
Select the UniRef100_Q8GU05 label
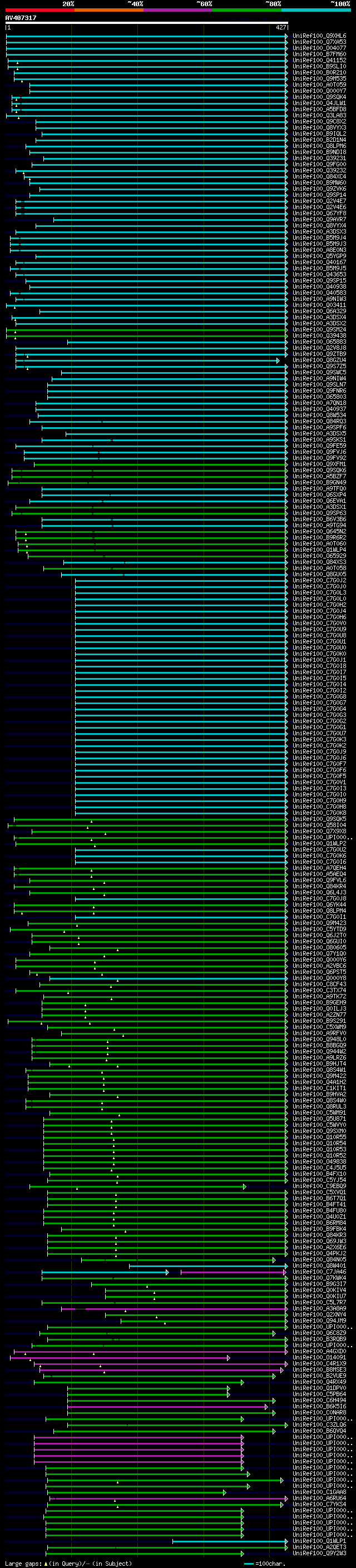(319, 574)
